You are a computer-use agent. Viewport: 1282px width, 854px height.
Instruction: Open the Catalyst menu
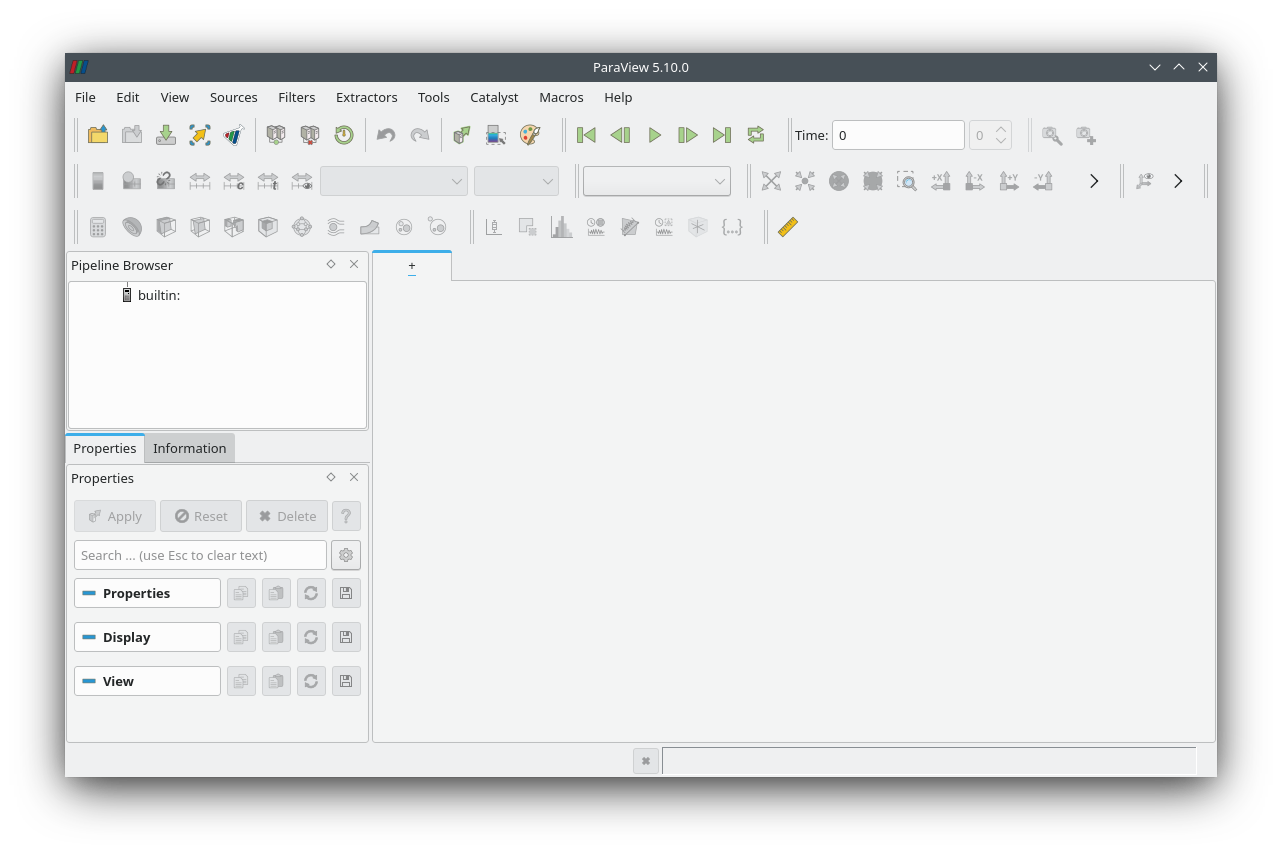[x=494, y=97]
